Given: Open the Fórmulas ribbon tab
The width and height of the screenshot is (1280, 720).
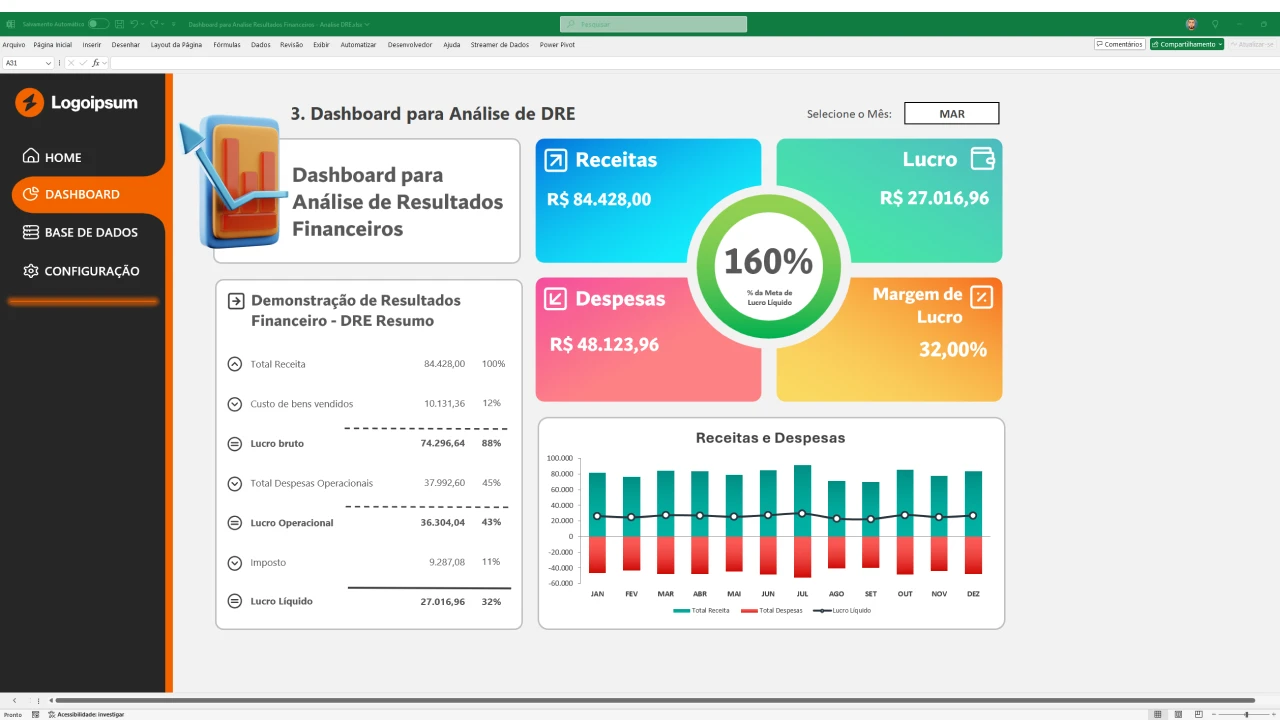Looking at the screenshot, I should 227,45.
